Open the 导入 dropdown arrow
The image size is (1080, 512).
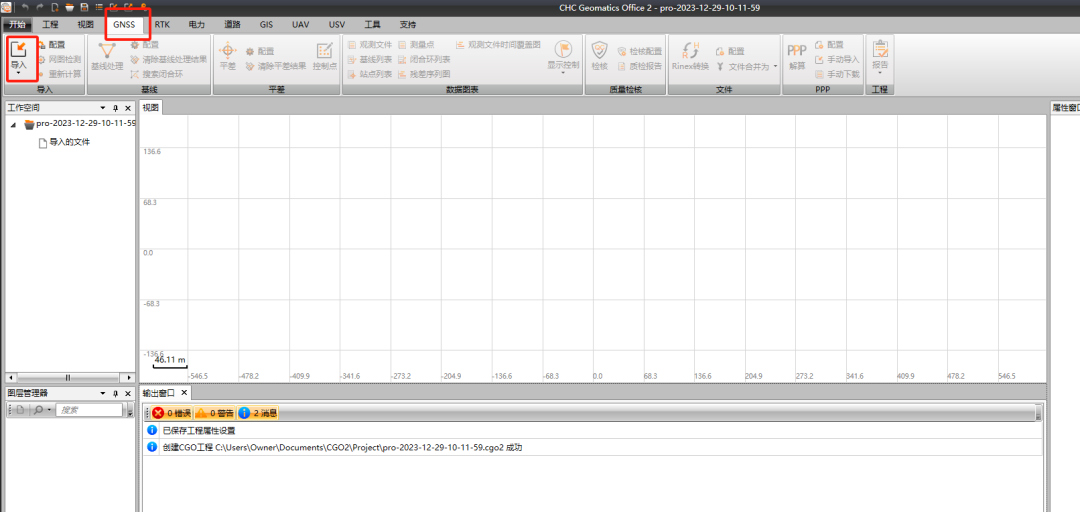[19, 73]
